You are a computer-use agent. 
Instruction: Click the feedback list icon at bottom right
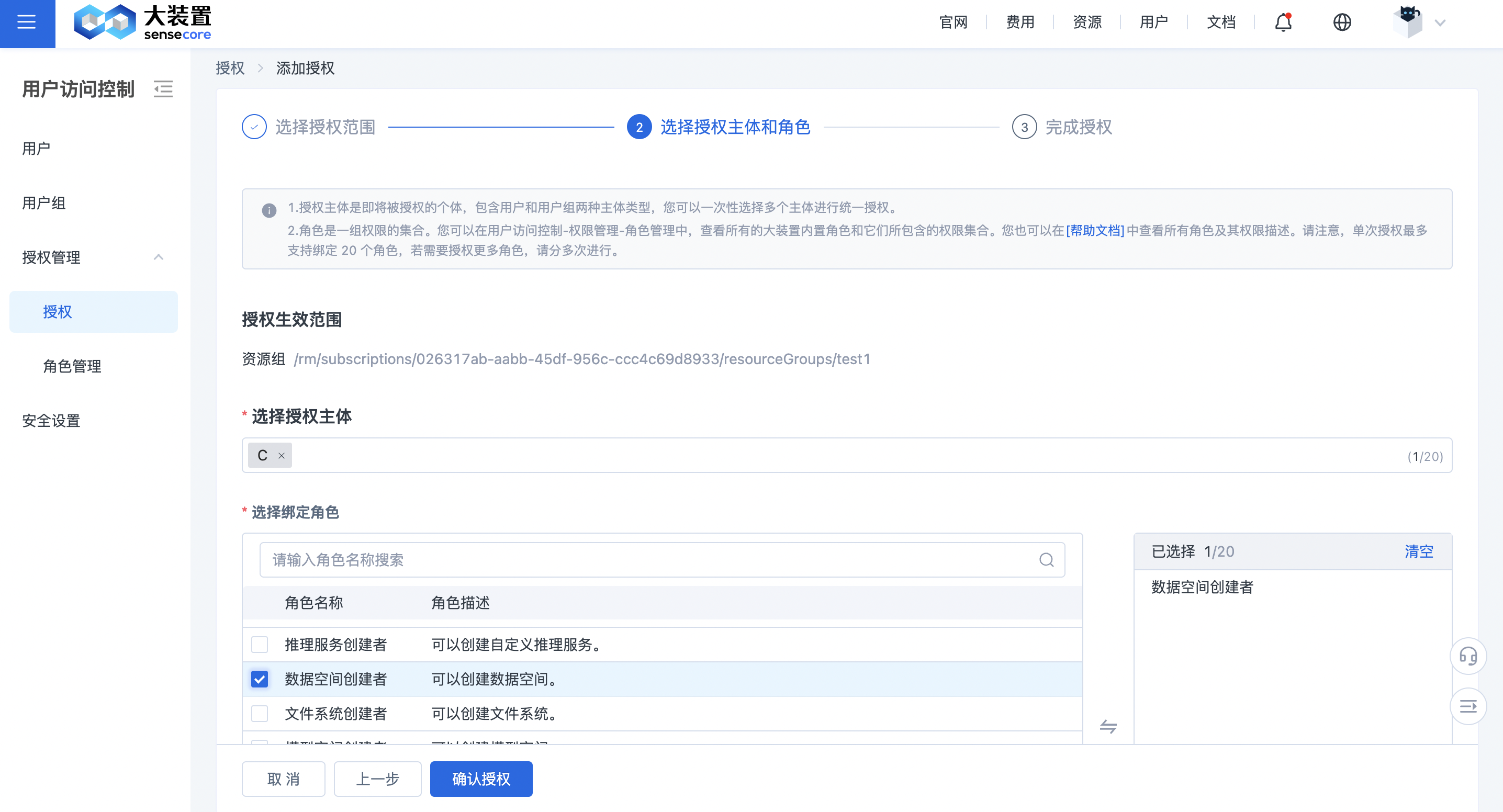(x=1468, y=706)
